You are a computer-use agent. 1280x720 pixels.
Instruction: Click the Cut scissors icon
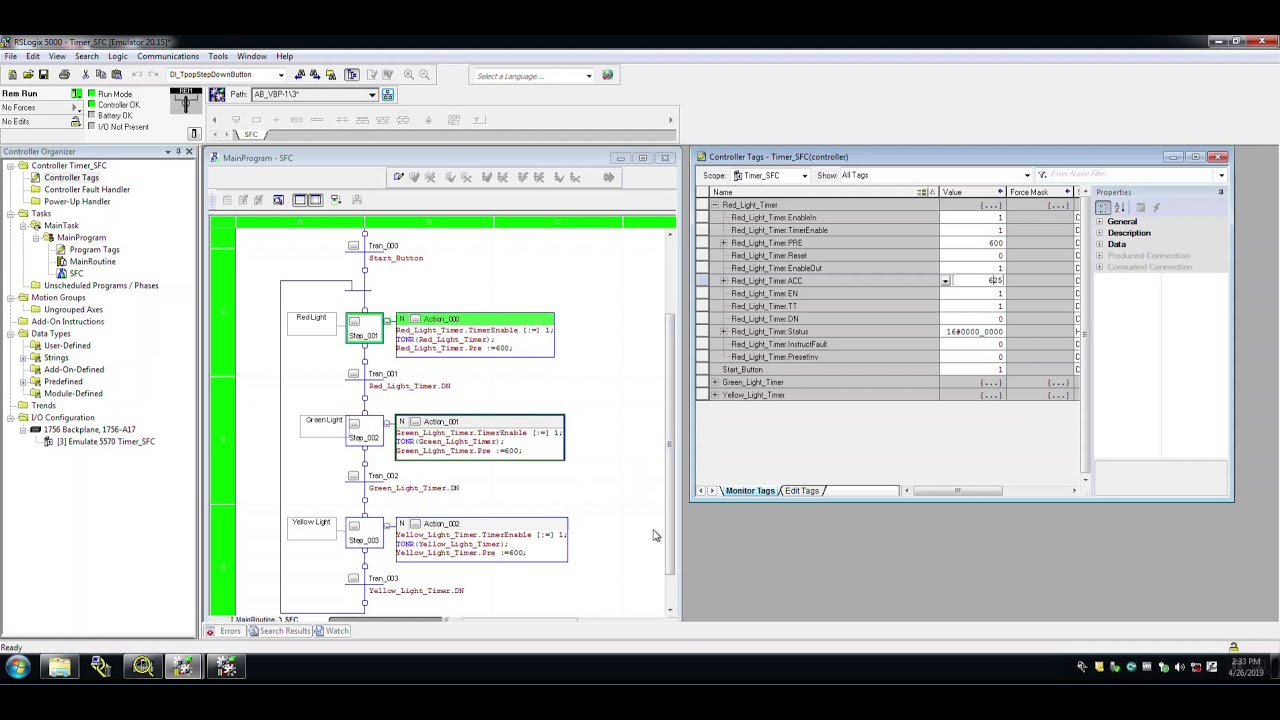coord(86,75)
